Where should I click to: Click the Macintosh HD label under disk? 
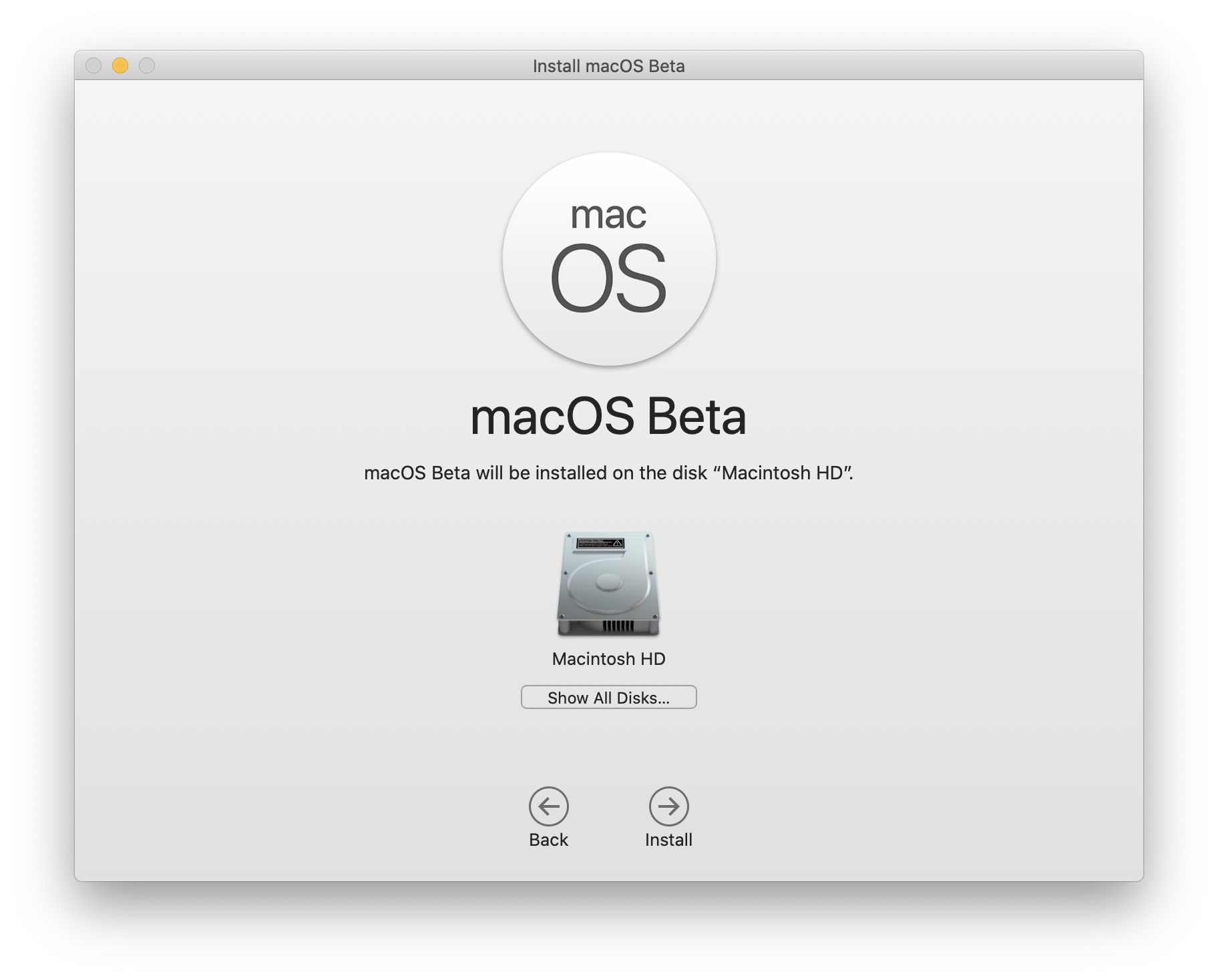pos(608,659)
